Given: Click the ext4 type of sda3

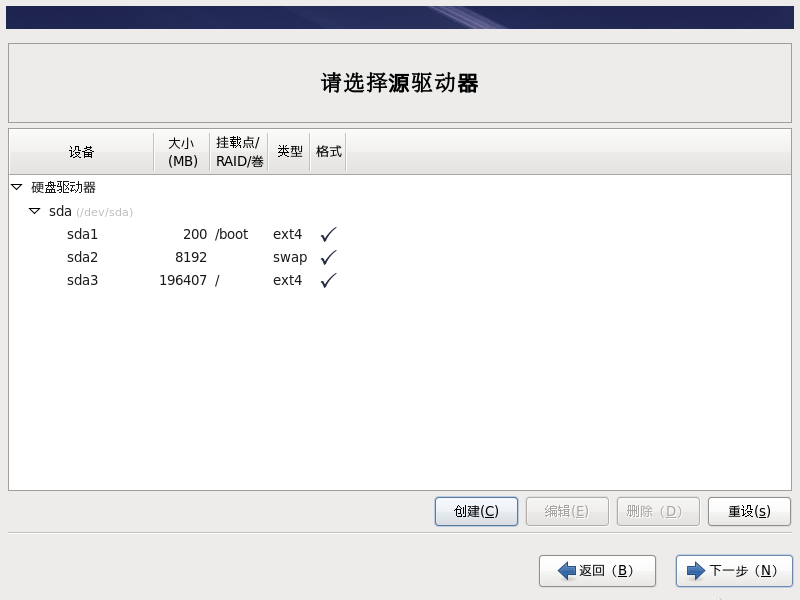Looking at the screenshot, I should point(287,280).
